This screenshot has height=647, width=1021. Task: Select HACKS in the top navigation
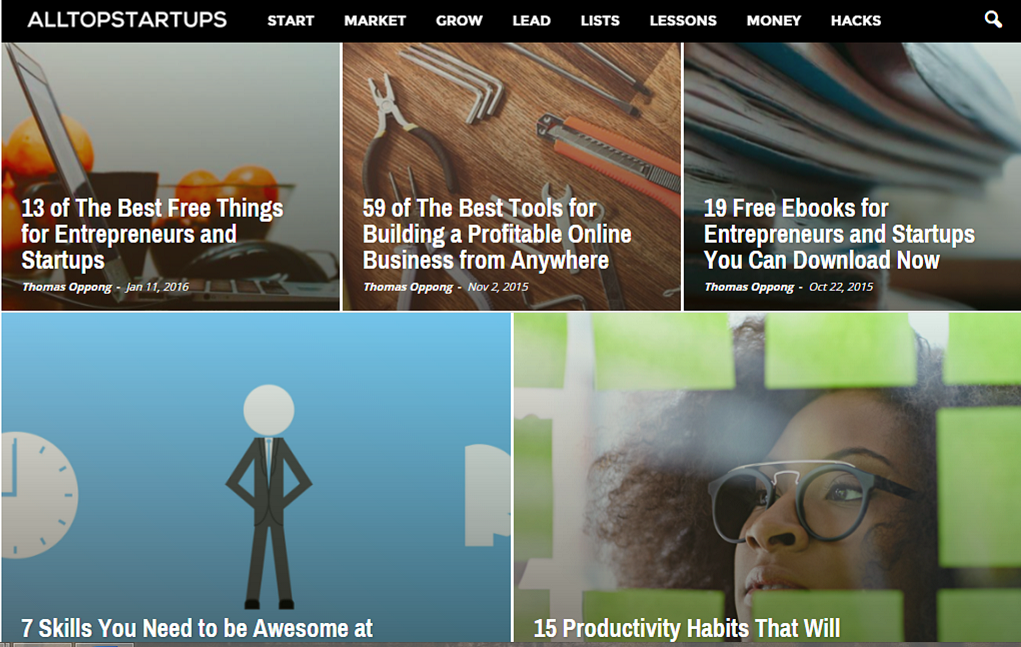click(856, 20)
